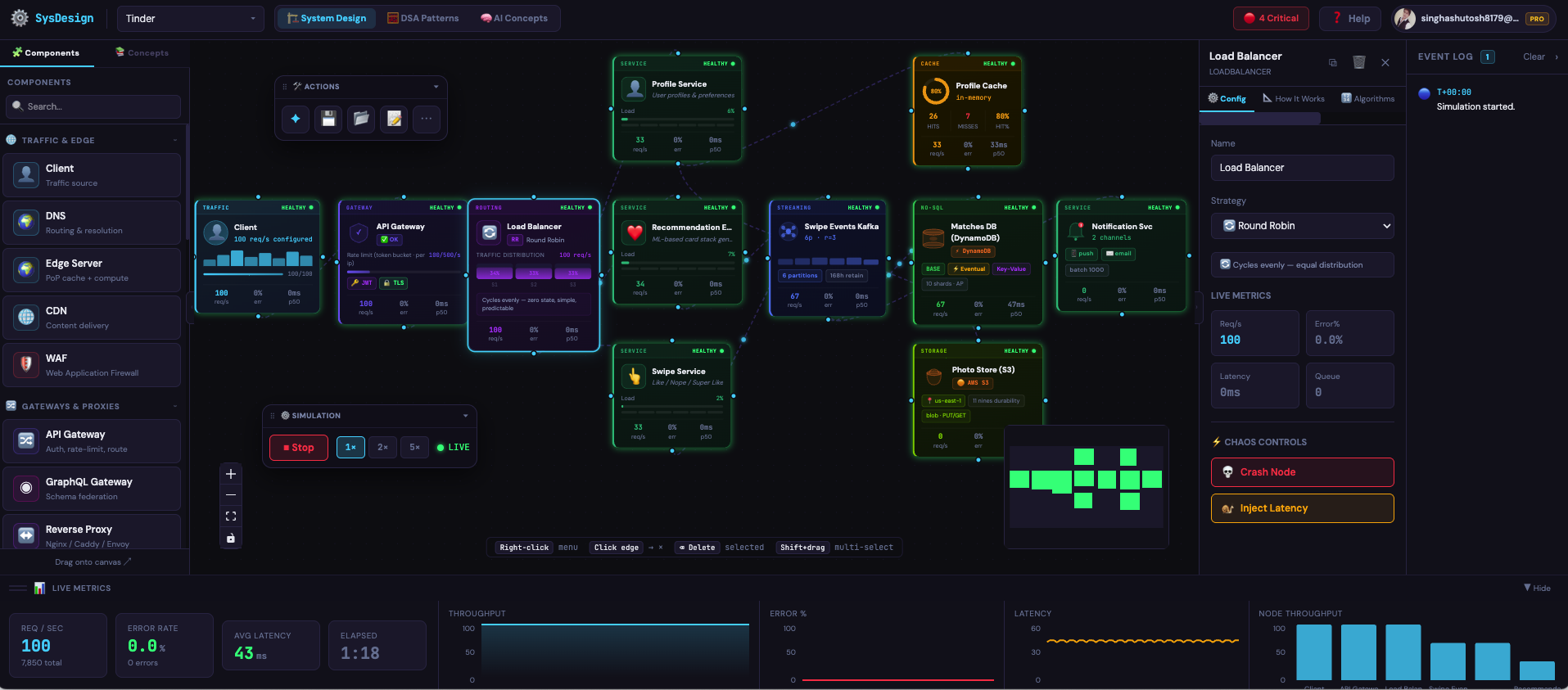This screenshot has width=1568, height=690.
Task: Set simulation speed to 5×
Action: tap(414, 447)
